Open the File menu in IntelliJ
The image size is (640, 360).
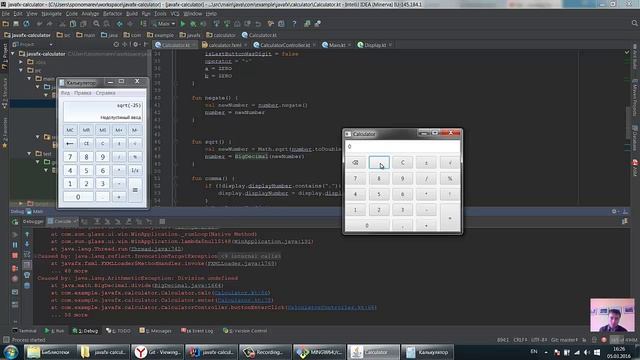click(6, 13)
